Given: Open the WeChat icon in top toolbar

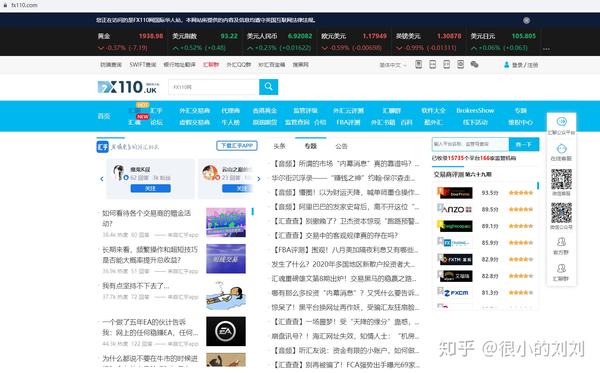Looking at the screenshot, I should (x=474, y=64).
